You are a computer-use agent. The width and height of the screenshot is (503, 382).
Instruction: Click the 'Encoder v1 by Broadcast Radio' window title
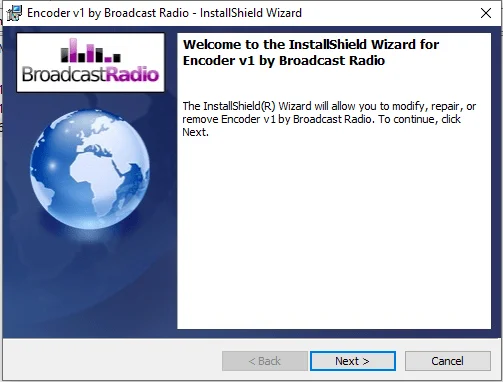(164, 13)
